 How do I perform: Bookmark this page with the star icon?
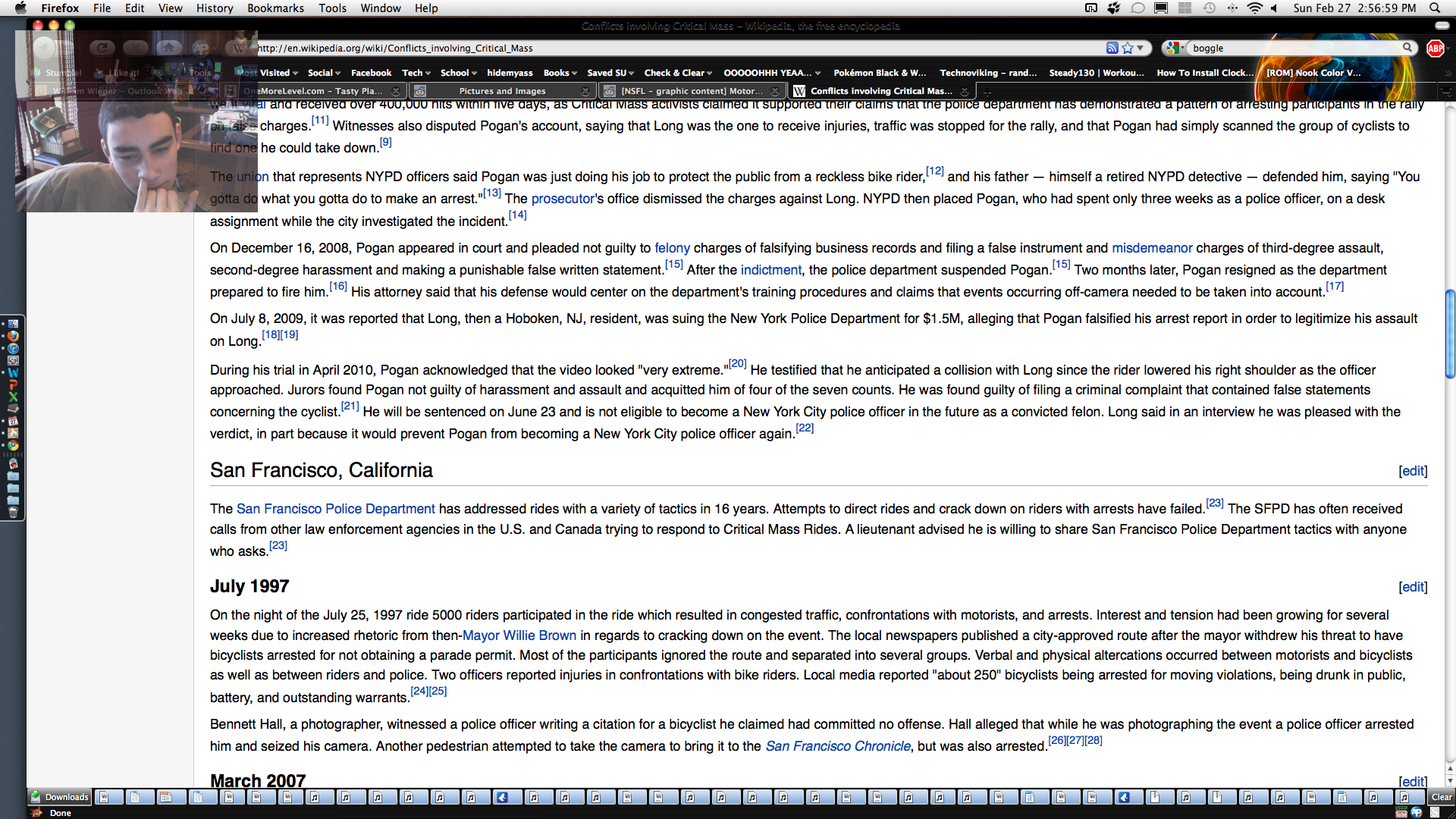tap(1128, 48)
